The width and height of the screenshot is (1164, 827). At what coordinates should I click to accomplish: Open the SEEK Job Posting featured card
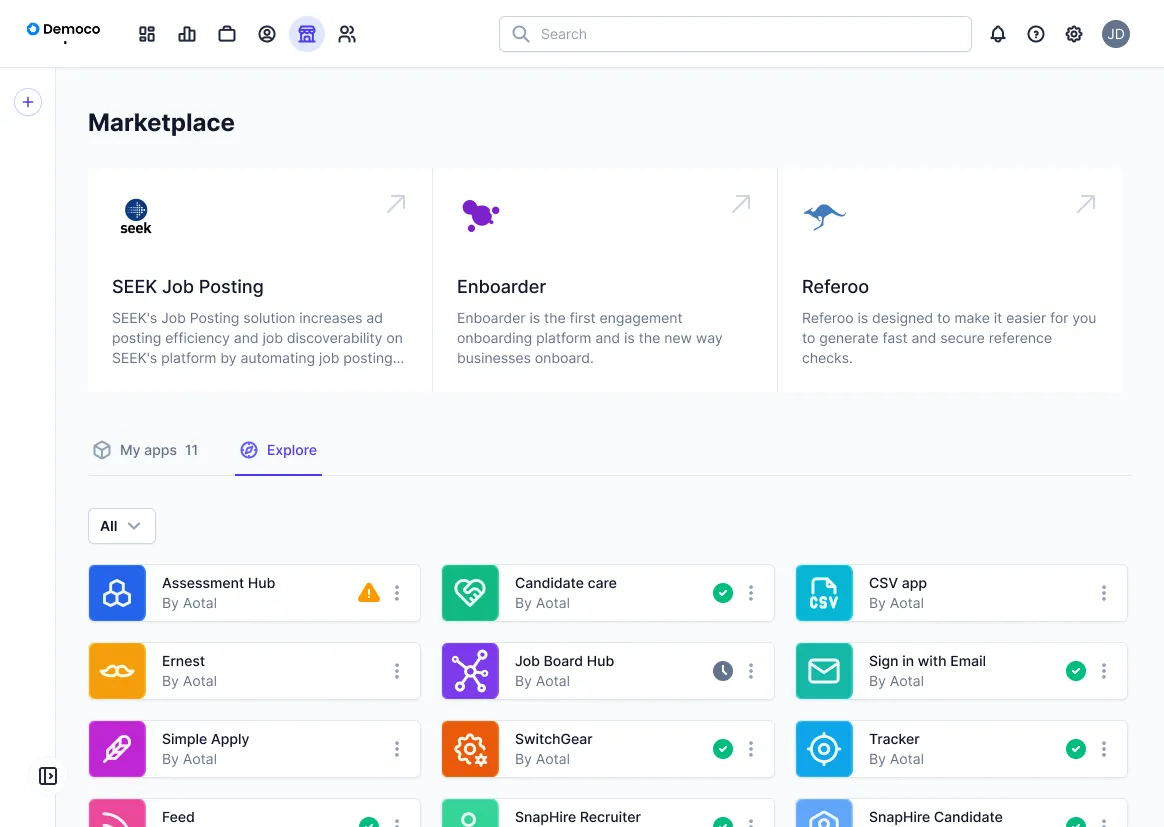[x=260, y=280]
